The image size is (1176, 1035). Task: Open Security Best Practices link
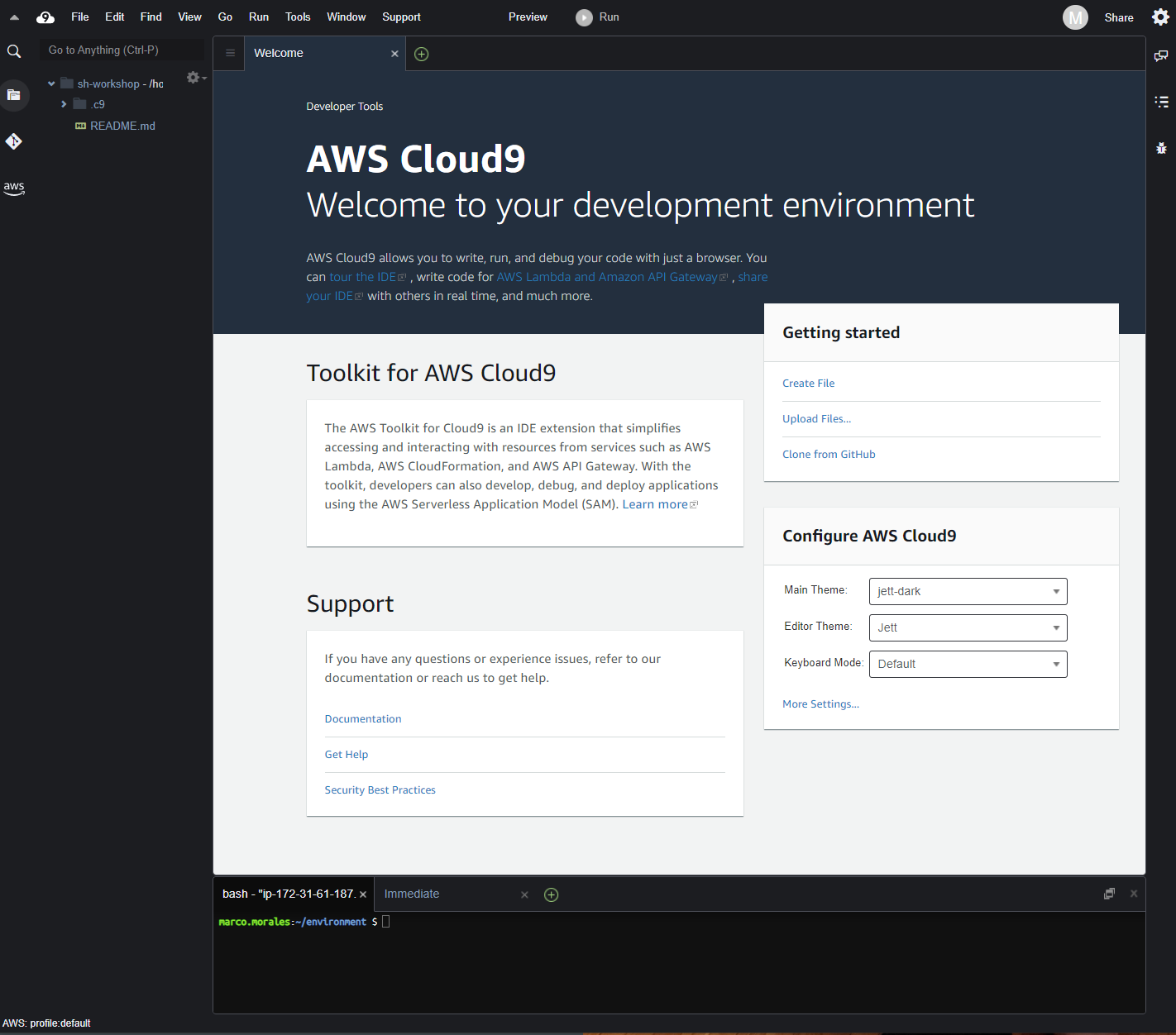(380, 790)
